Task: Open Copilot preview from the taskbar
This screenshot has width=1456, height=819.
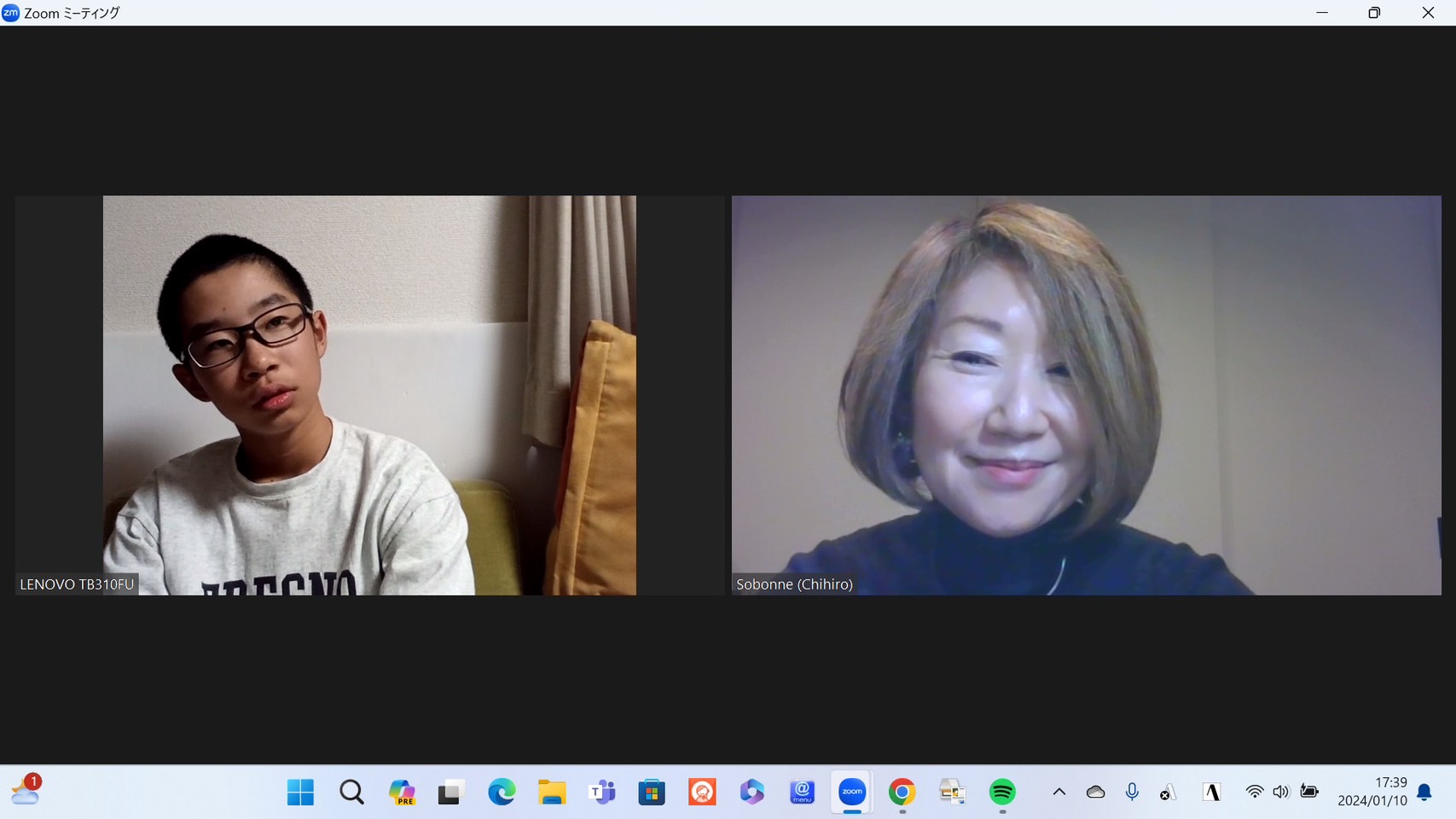Action: click(x=402, y=793)
